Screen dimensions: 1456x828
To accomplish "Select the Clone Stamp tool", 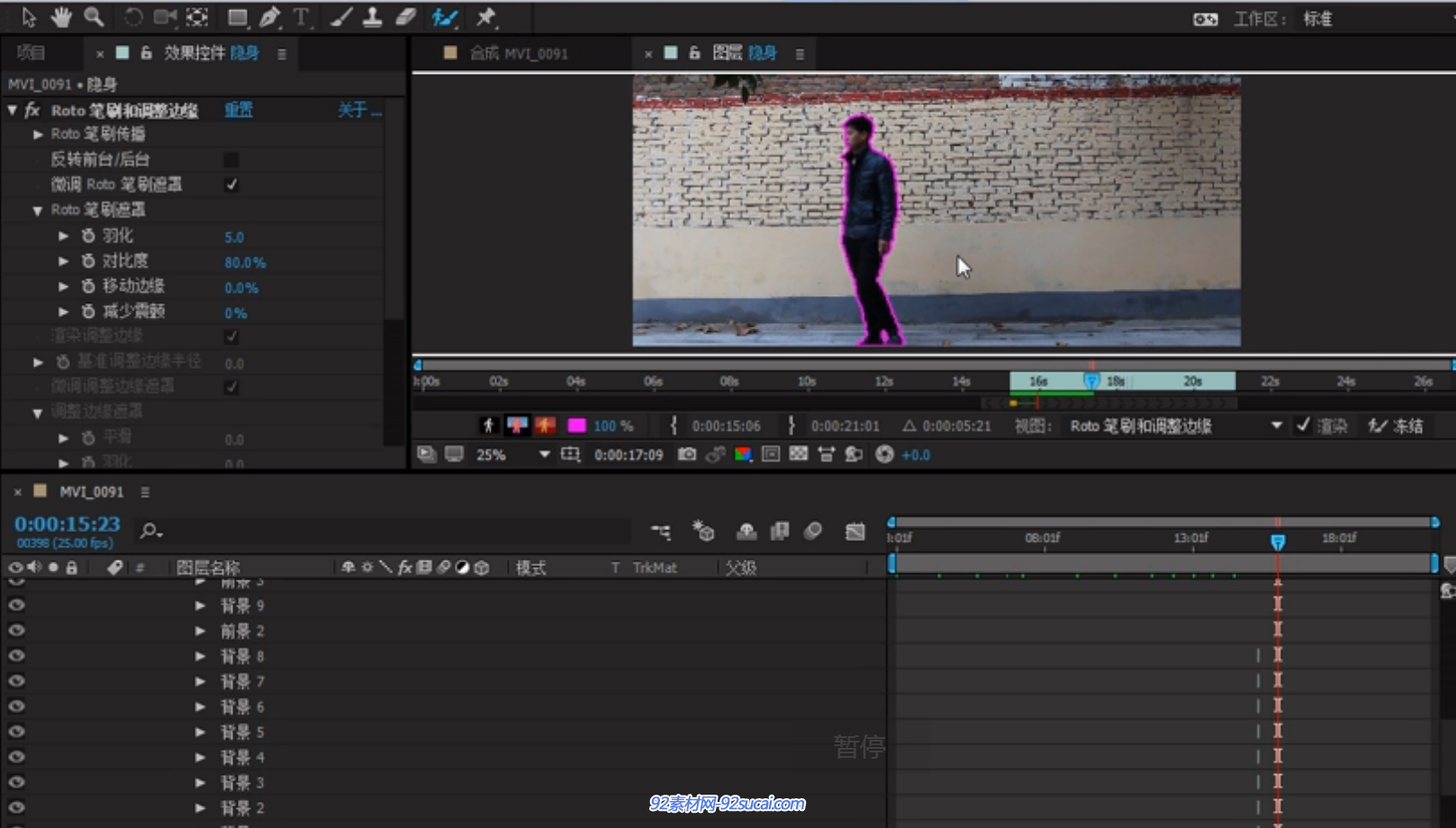I will coord(372,17).
